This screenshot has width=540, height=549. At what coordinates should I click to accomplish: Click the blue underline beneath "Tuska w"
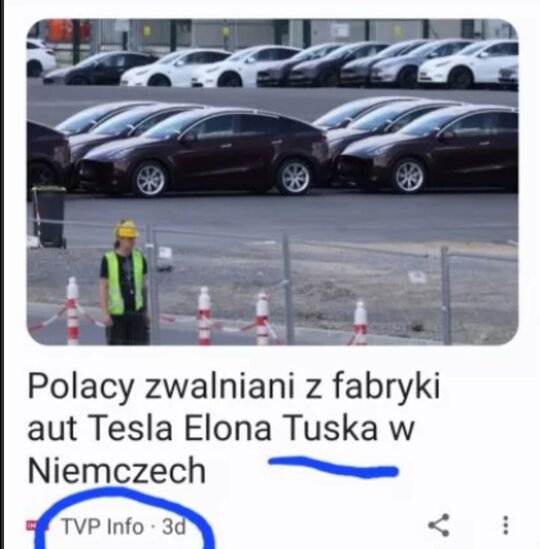[x=333, y=467]
